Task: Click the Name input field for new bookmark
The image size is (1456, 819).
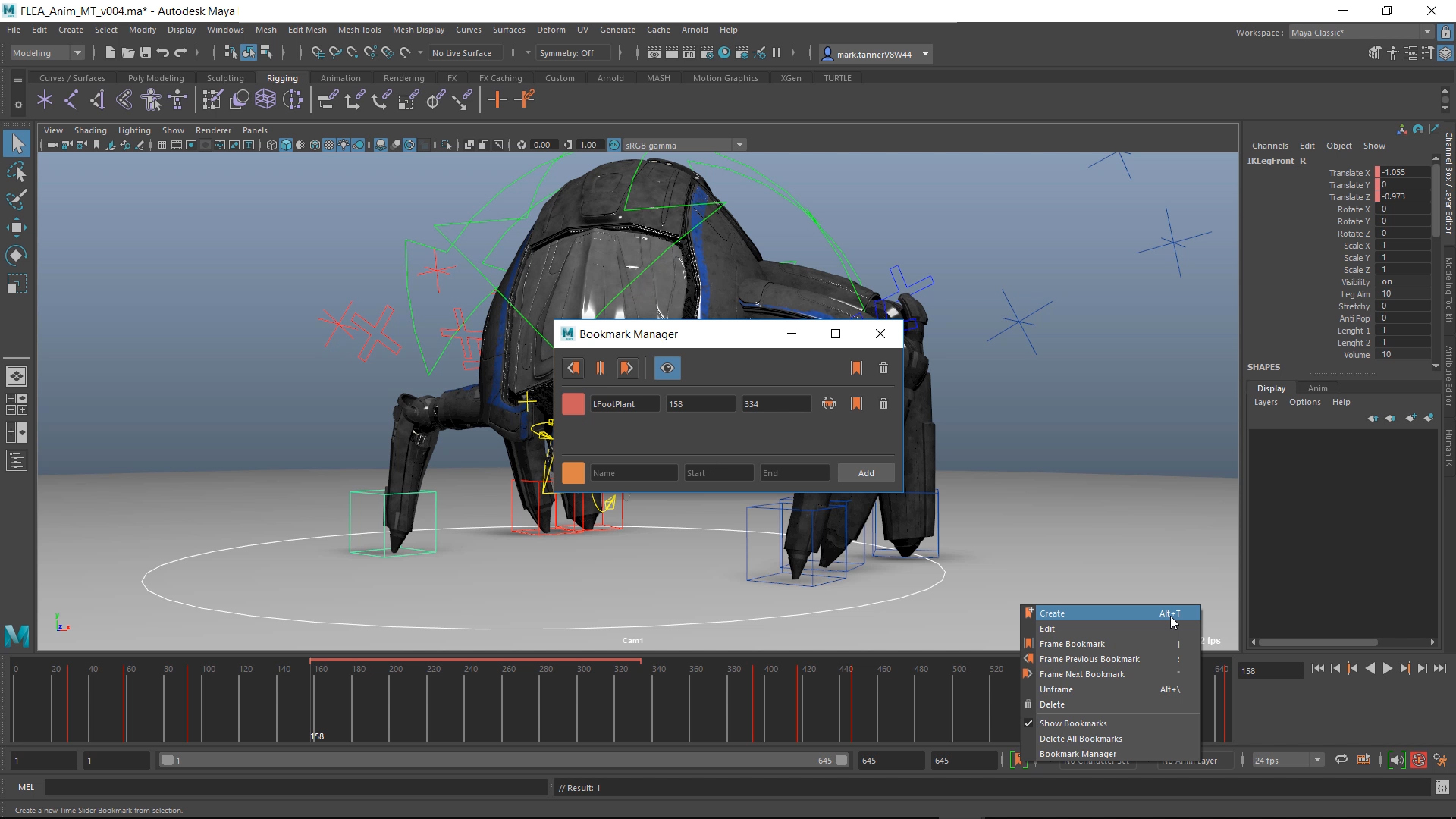Action: point(634,473)
